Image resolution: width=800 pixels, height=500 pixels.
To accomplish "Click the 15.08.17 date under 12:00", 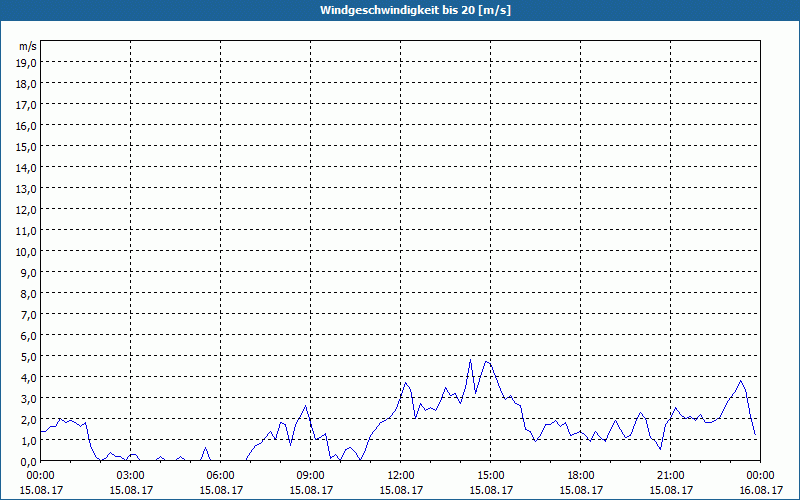I will (x=401, y=490).
